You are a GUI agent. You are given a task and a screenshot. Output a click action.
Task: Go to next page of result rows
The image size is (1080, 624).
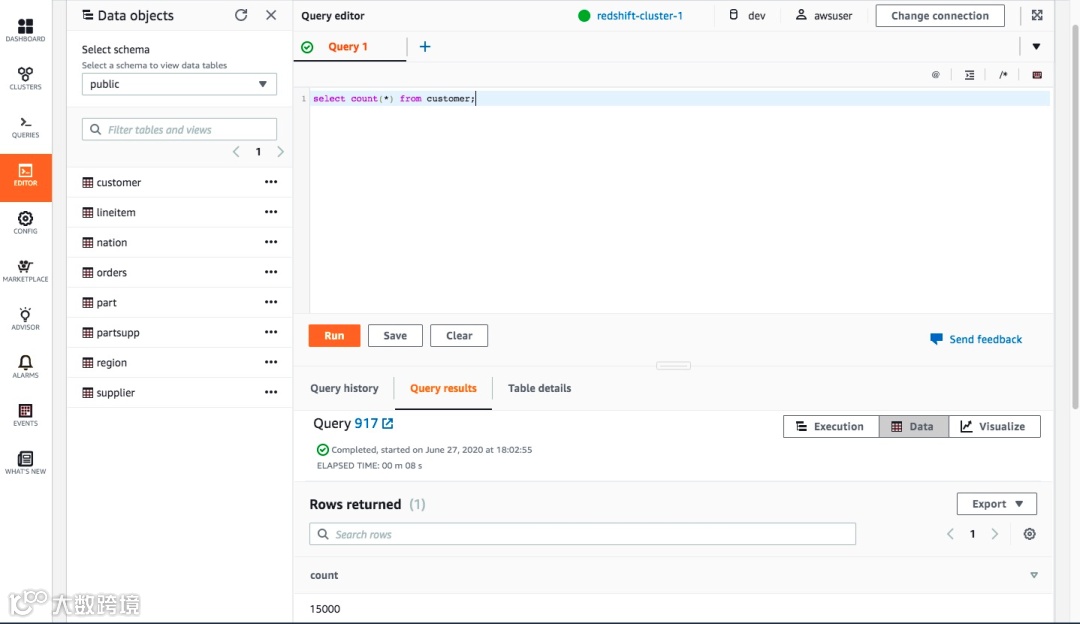pyautogui.click(x=995, y=534)
